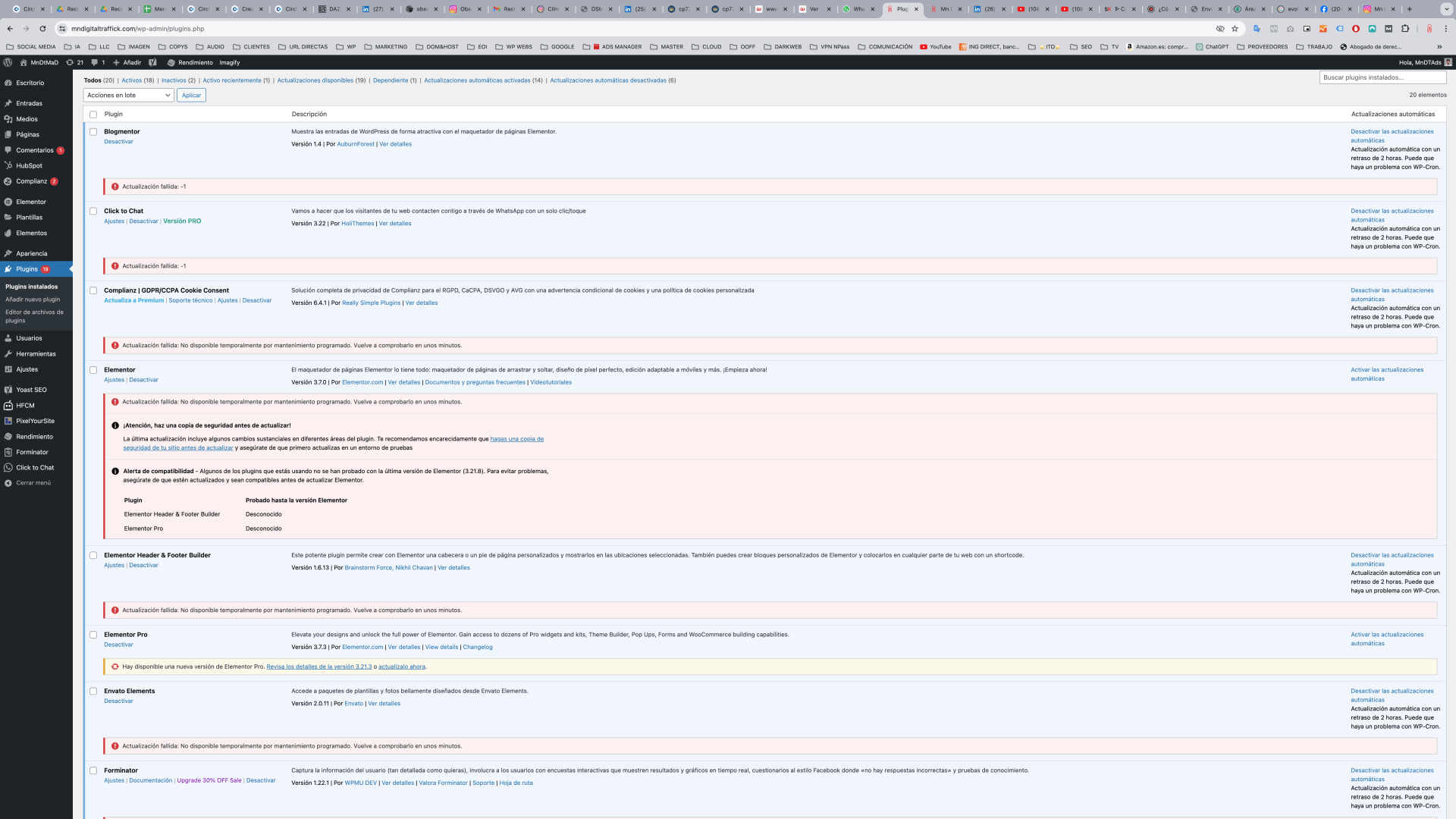Click Desactivar under Blogmentor
The image size is (1456, 819).
(118, 142)
